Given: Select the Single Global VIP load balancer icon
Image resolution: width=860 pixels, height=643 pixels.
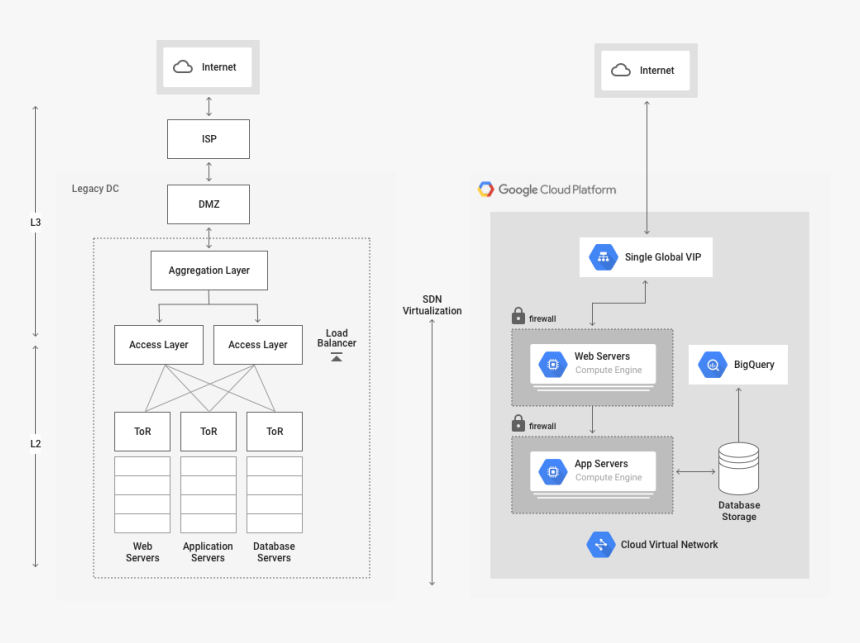Looking at the screenshot, I should click(x=603, y=257).
